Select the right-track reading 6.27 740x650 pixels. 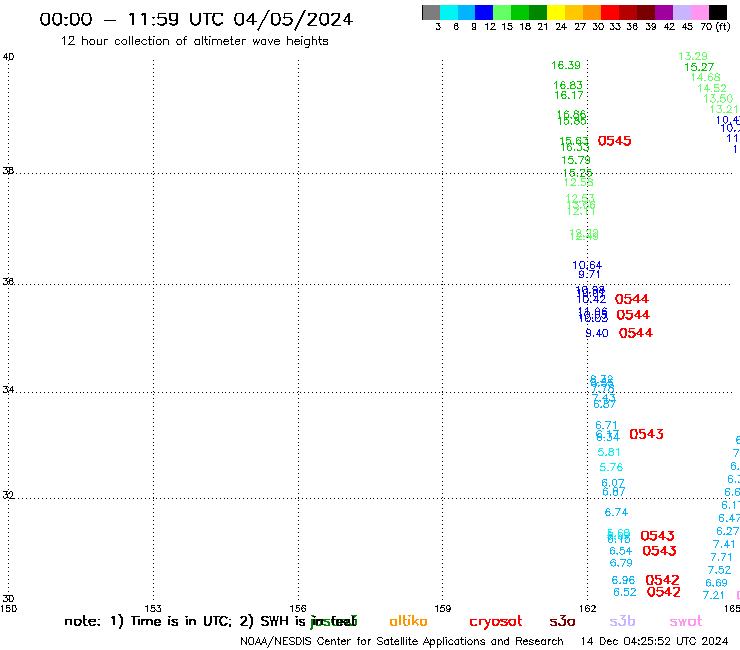tap(728, 532)
